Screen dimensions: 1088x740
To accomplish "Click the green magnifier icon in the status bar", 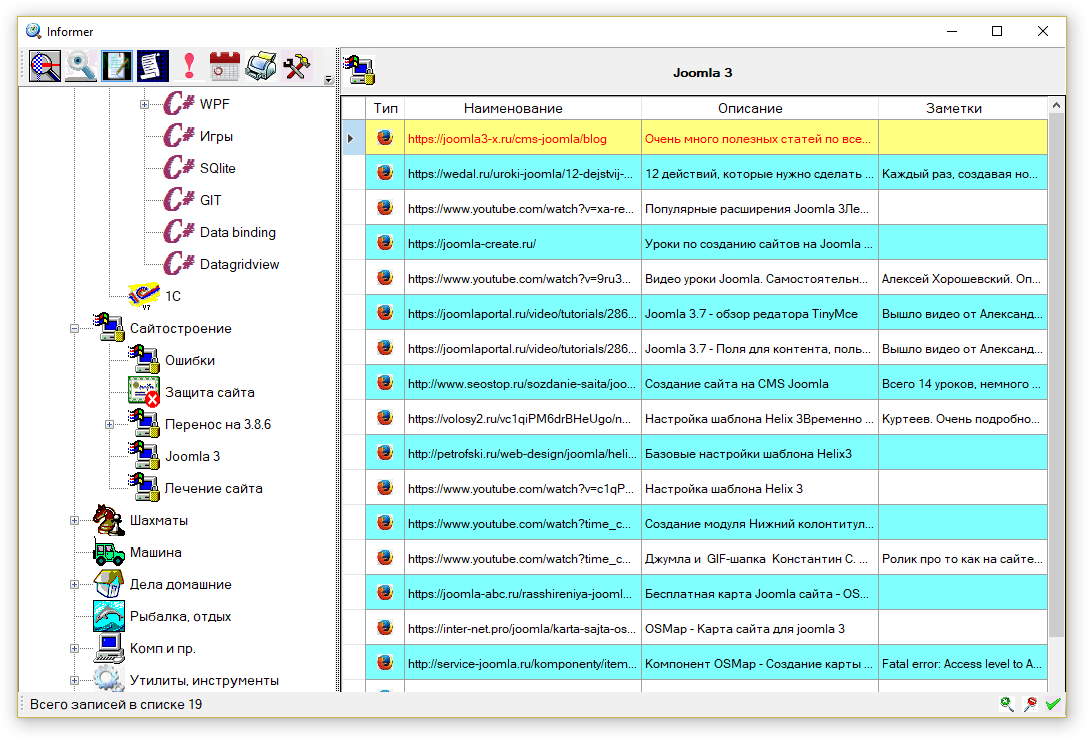I will pos(1007,704).
